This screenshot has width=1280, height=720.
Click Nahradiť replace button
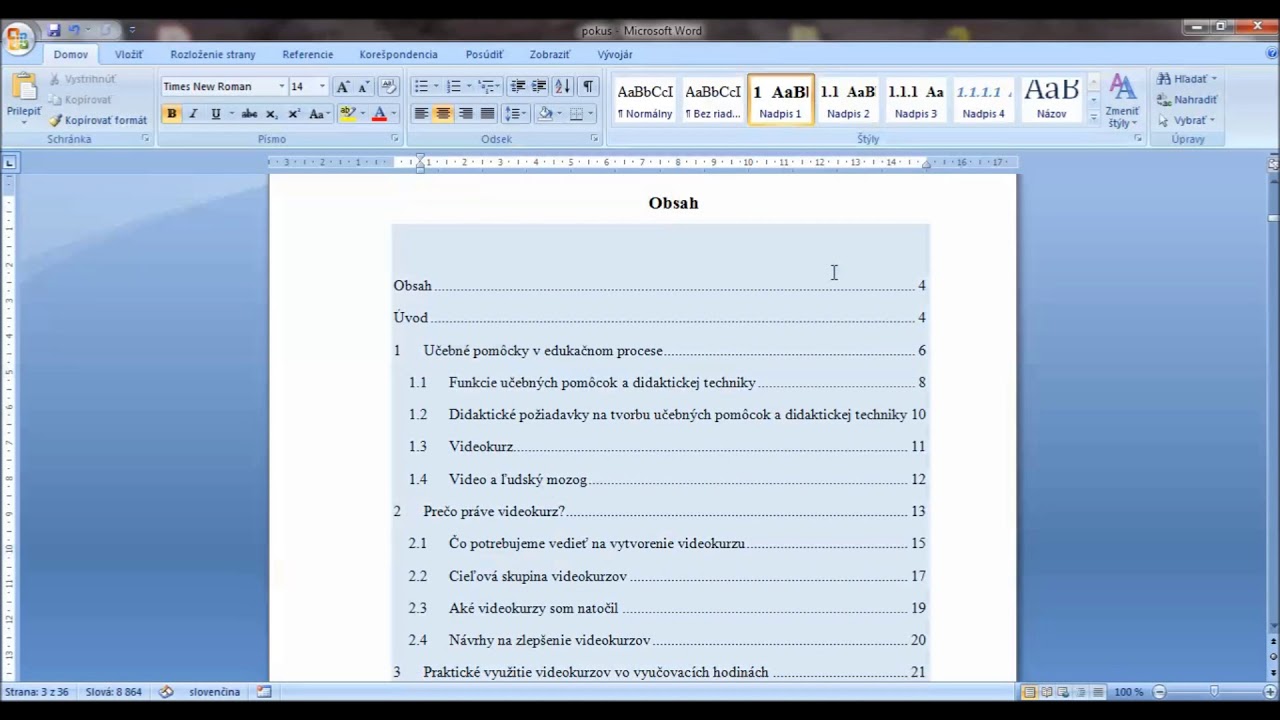click(1187, 100)
